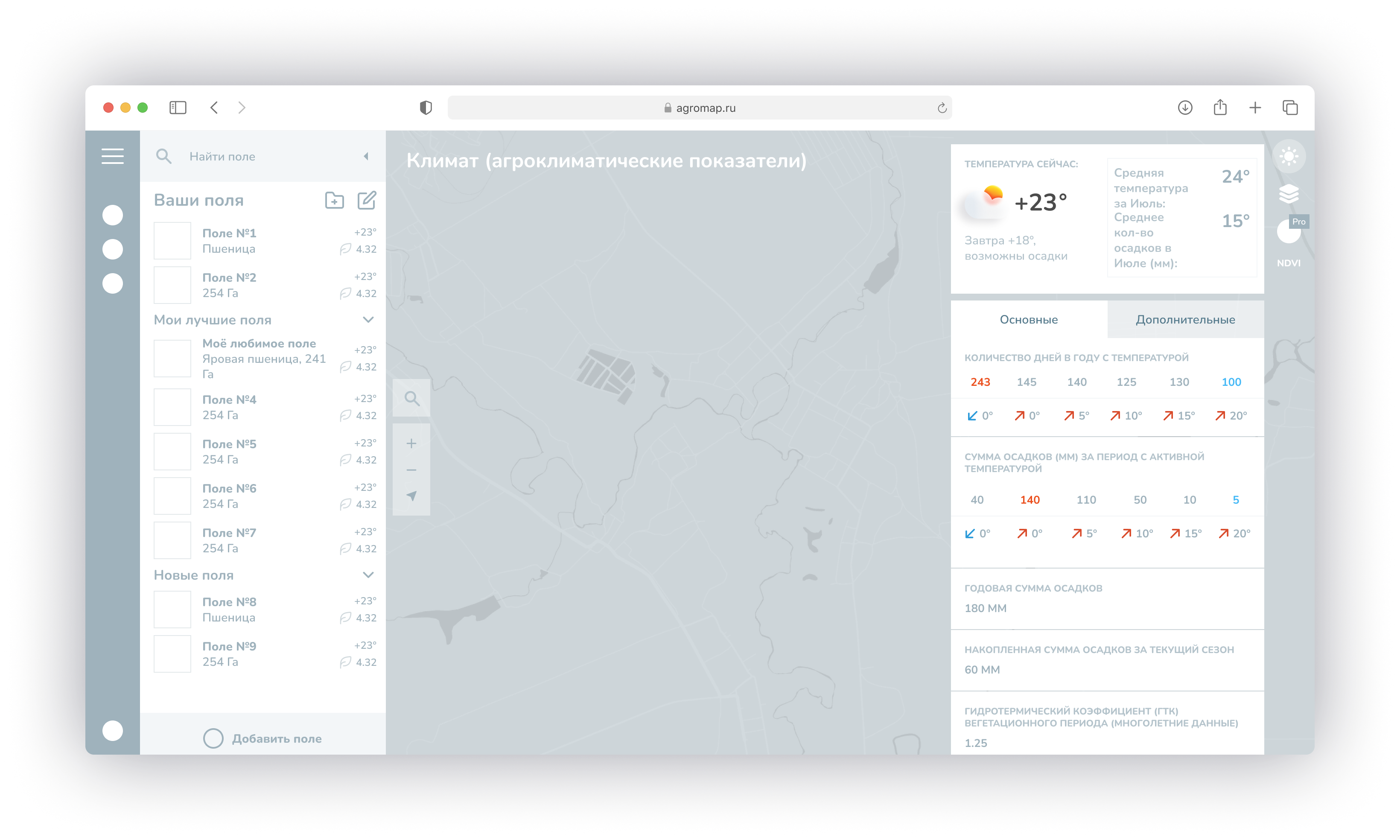Go back in browser history
Viewport: 1400px width, 840px height.
point(214,108)
